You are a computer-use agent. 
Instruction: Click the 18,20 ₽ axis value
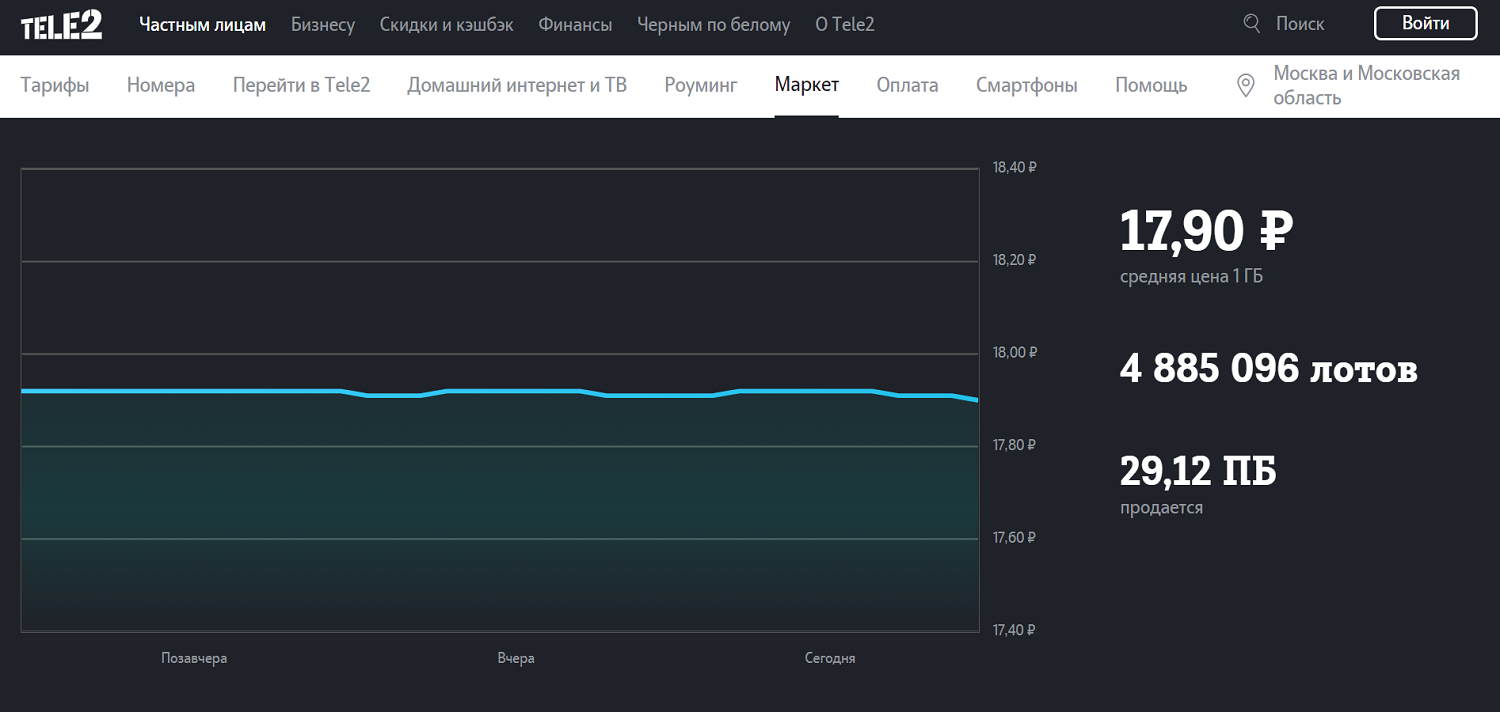[x=1014, y=260]
